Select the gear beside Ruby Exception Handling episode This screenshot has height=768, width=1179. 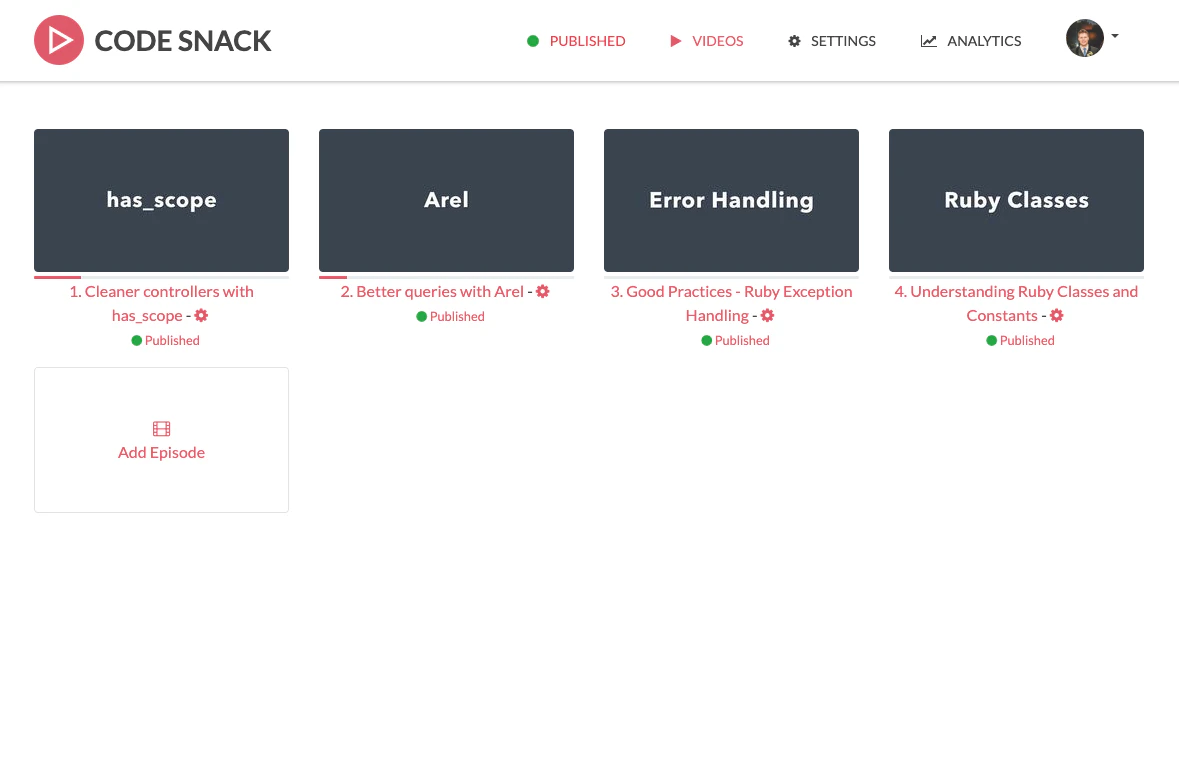pos(766,315)
